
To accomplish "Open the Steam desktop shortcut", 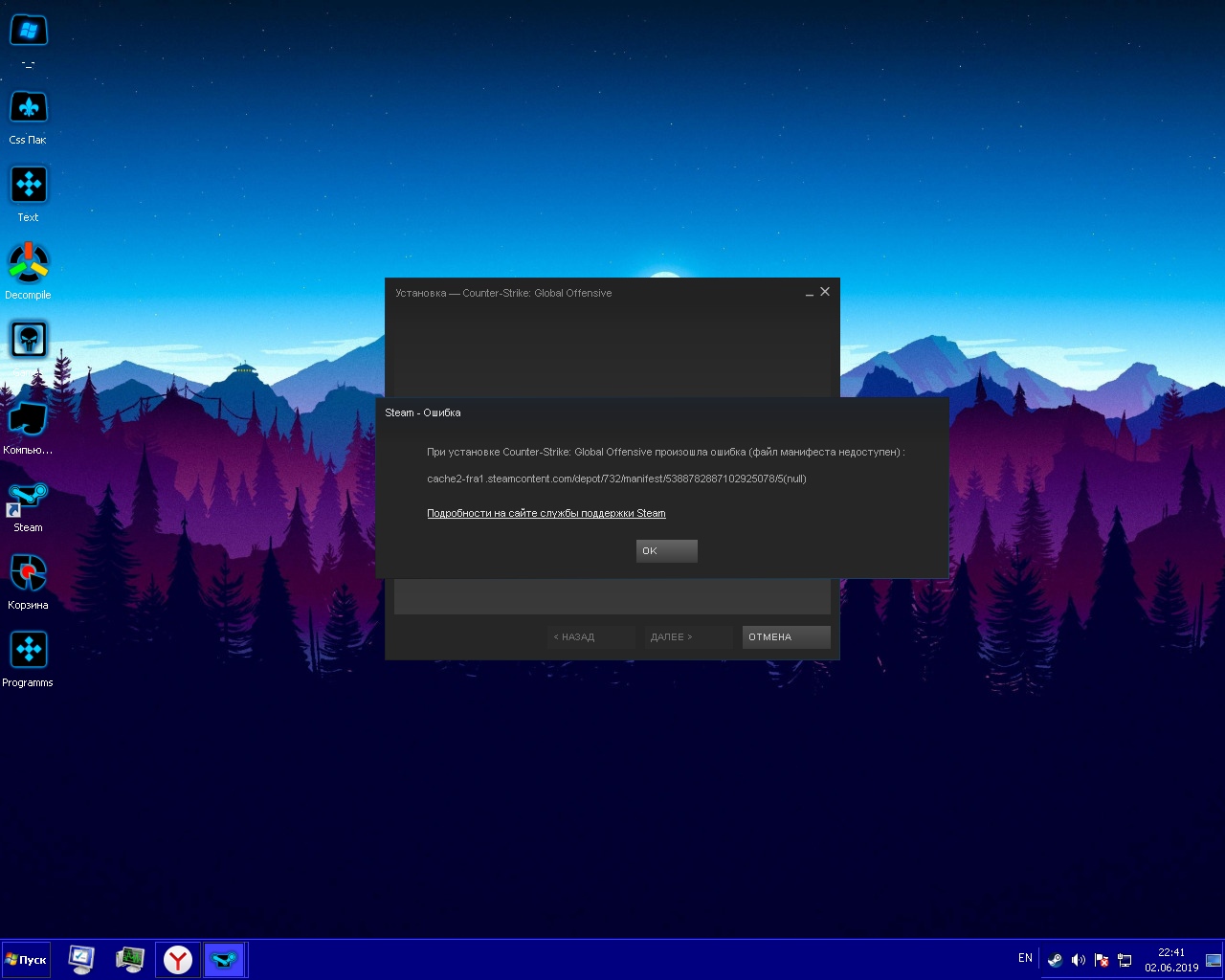I will (x=28, y=507).
